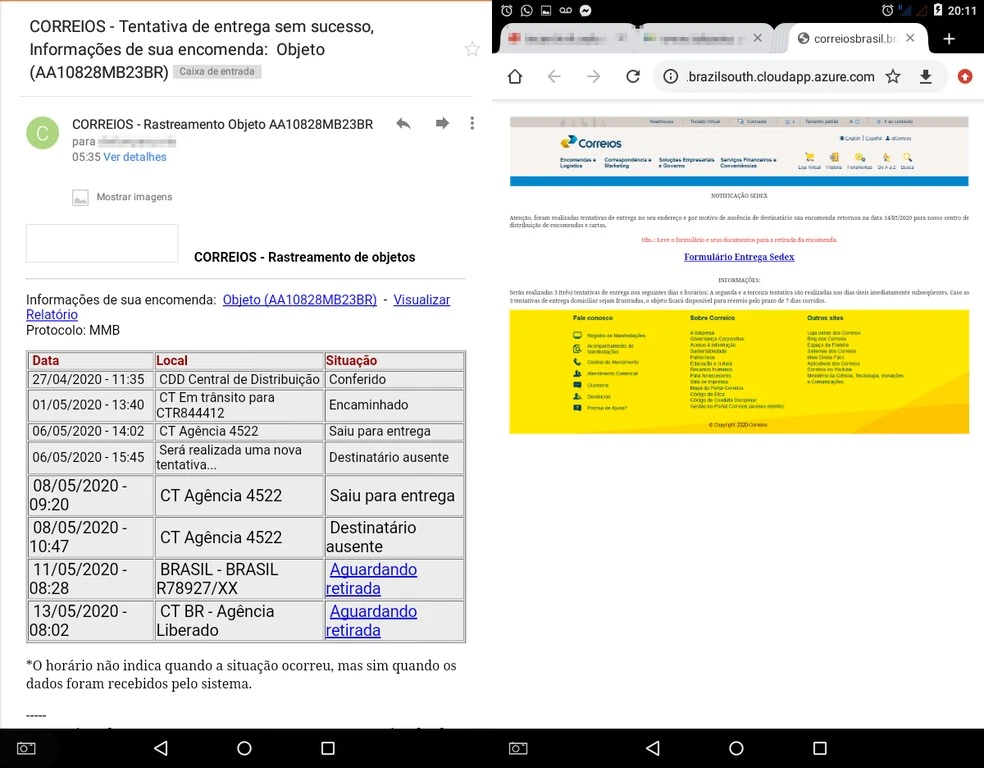The image size is (984, 768).
Task: Tap "Mostrar imagens" to load images
Action: pos(134,197)
